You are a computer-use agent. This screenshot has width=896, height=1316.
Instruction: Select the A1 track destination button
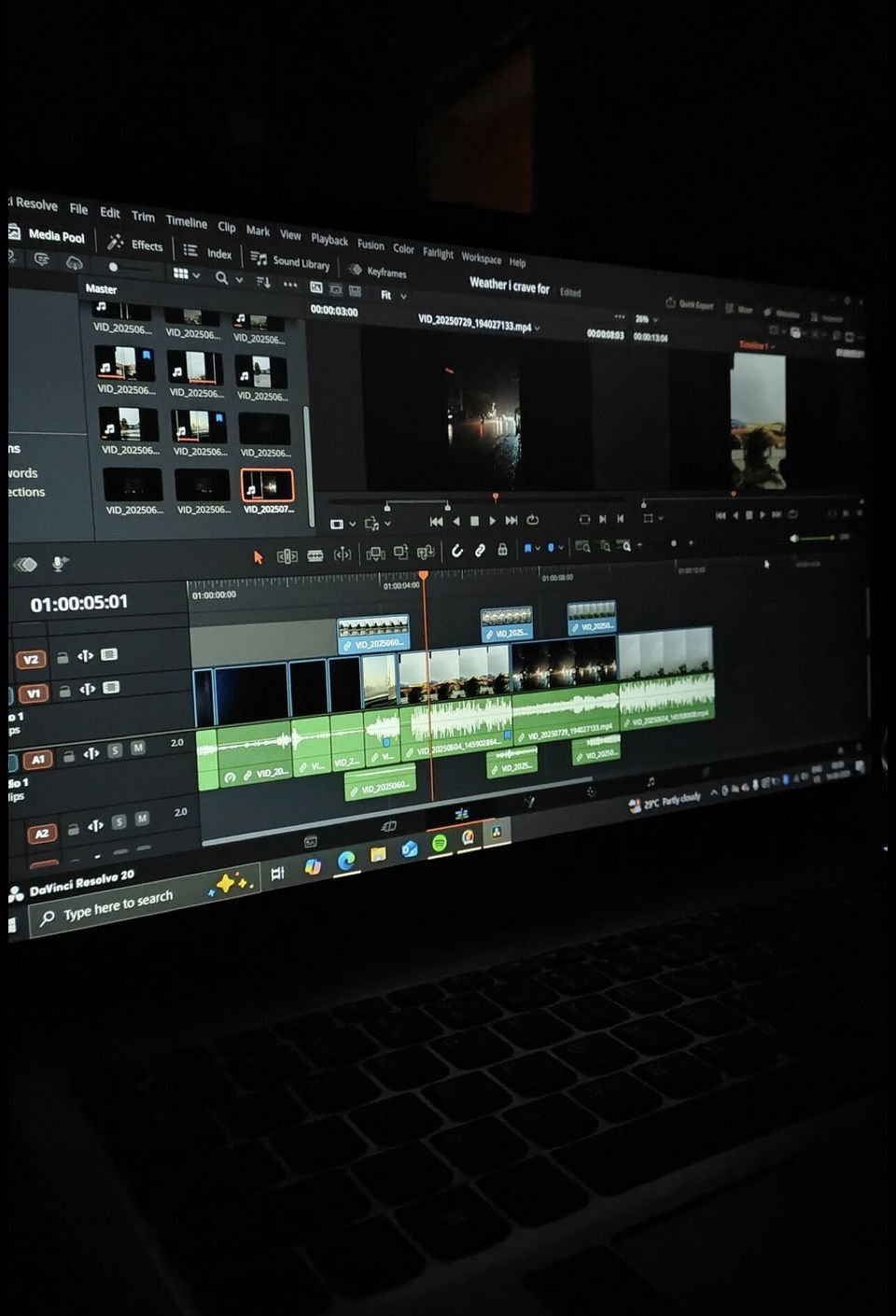(38, 760)
